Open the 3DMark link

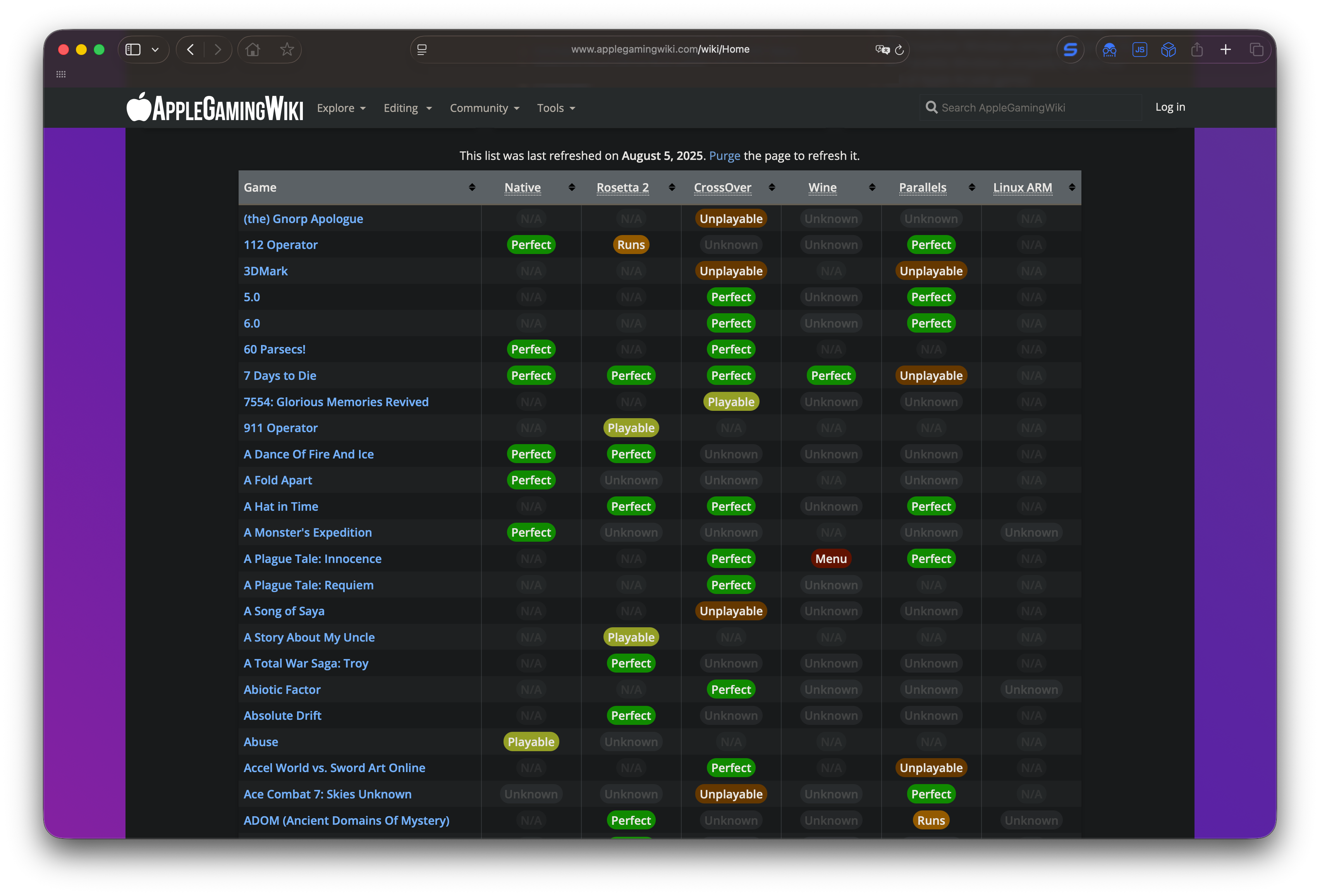coord(266,271)
